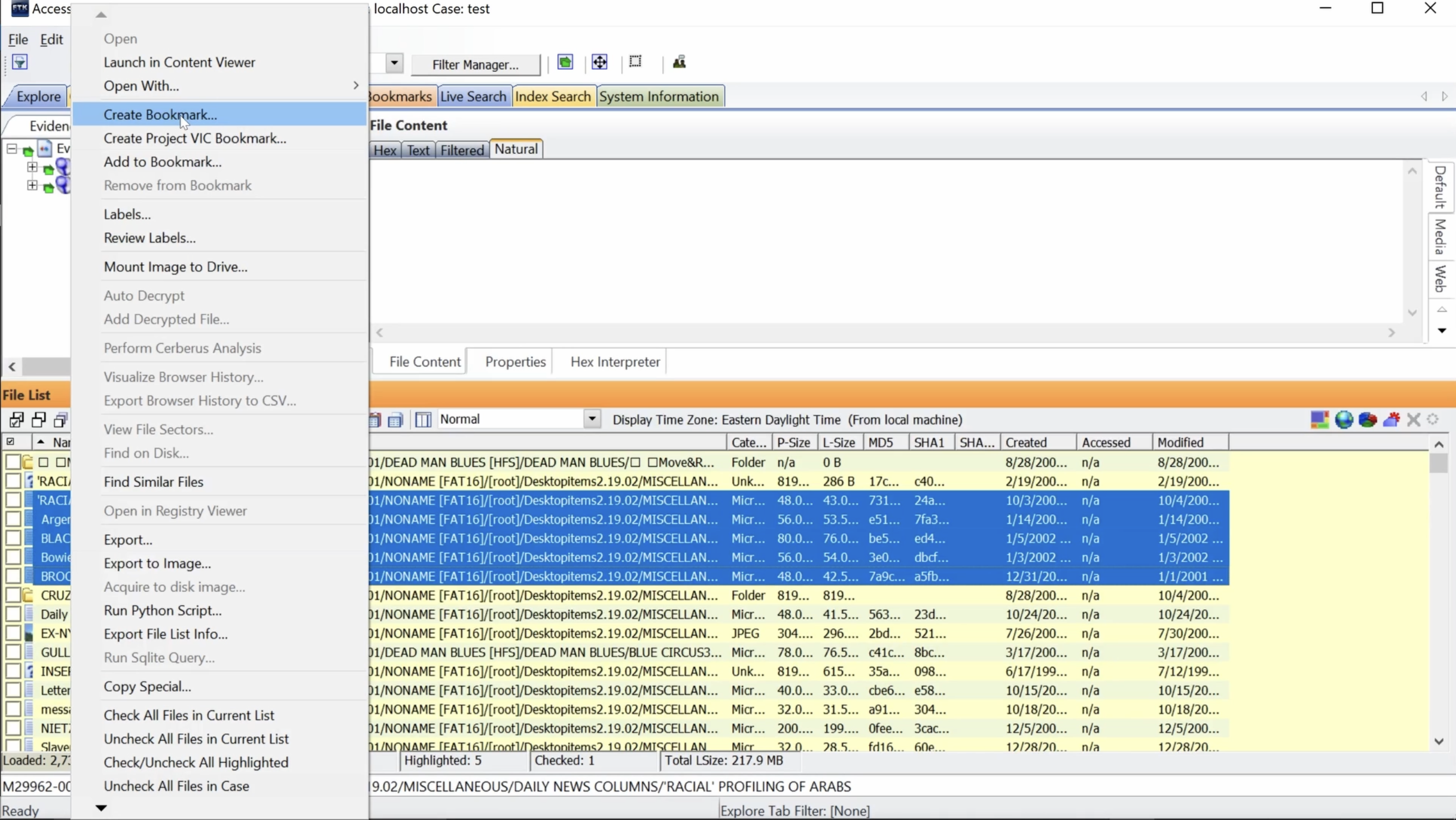
Task: Click the pie chart visualization icon
Action: click(1367, 420)
